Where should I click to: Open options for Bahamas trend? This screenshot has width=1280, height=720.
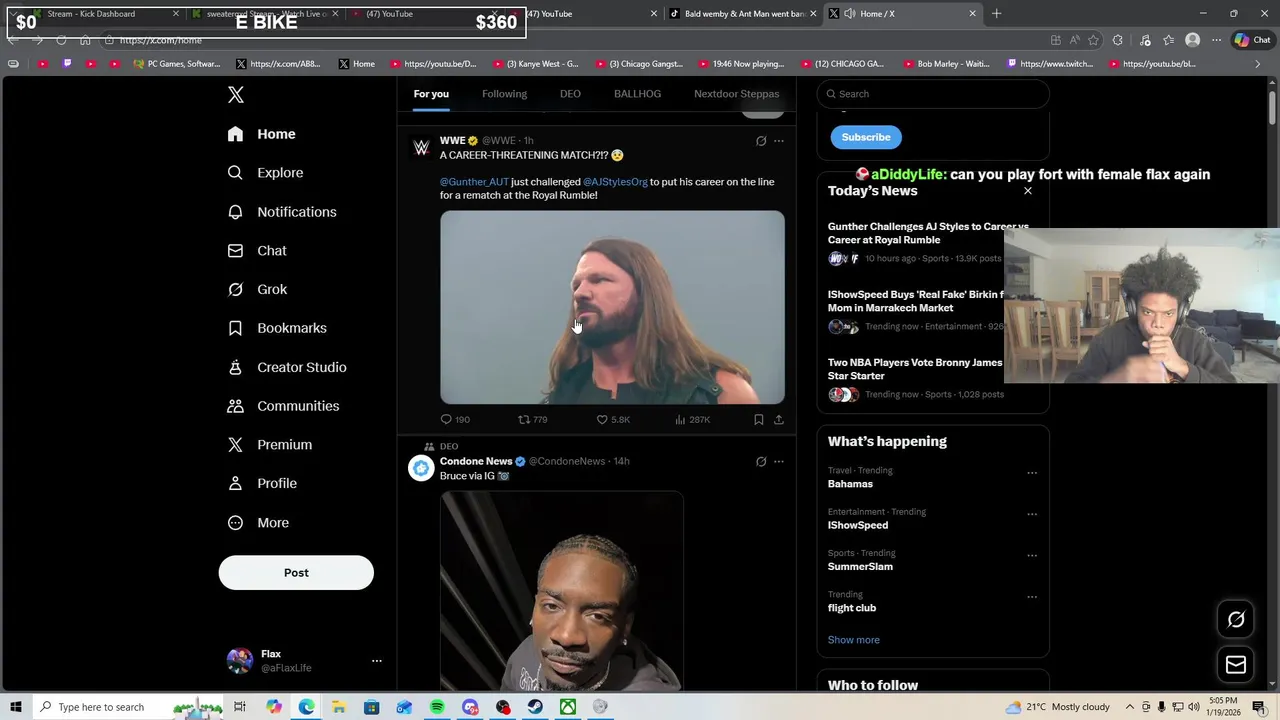tap(1032, 473)
